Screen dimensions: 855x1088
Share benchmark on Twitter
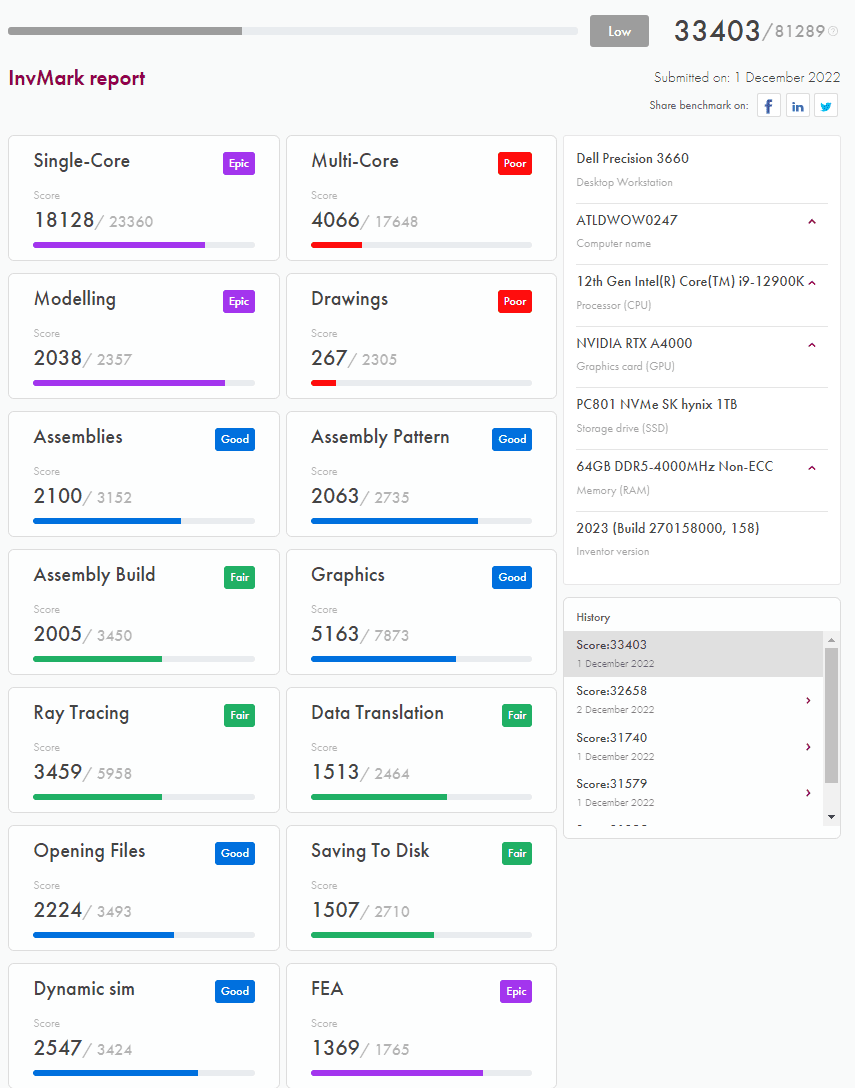(826, 105)
